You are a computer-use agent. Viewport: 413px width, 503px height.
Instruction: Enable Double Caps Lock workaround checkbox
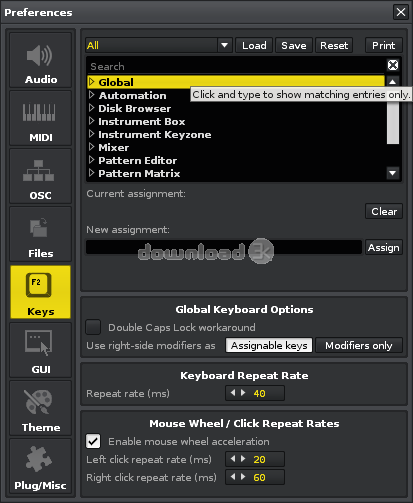point(93,327)
